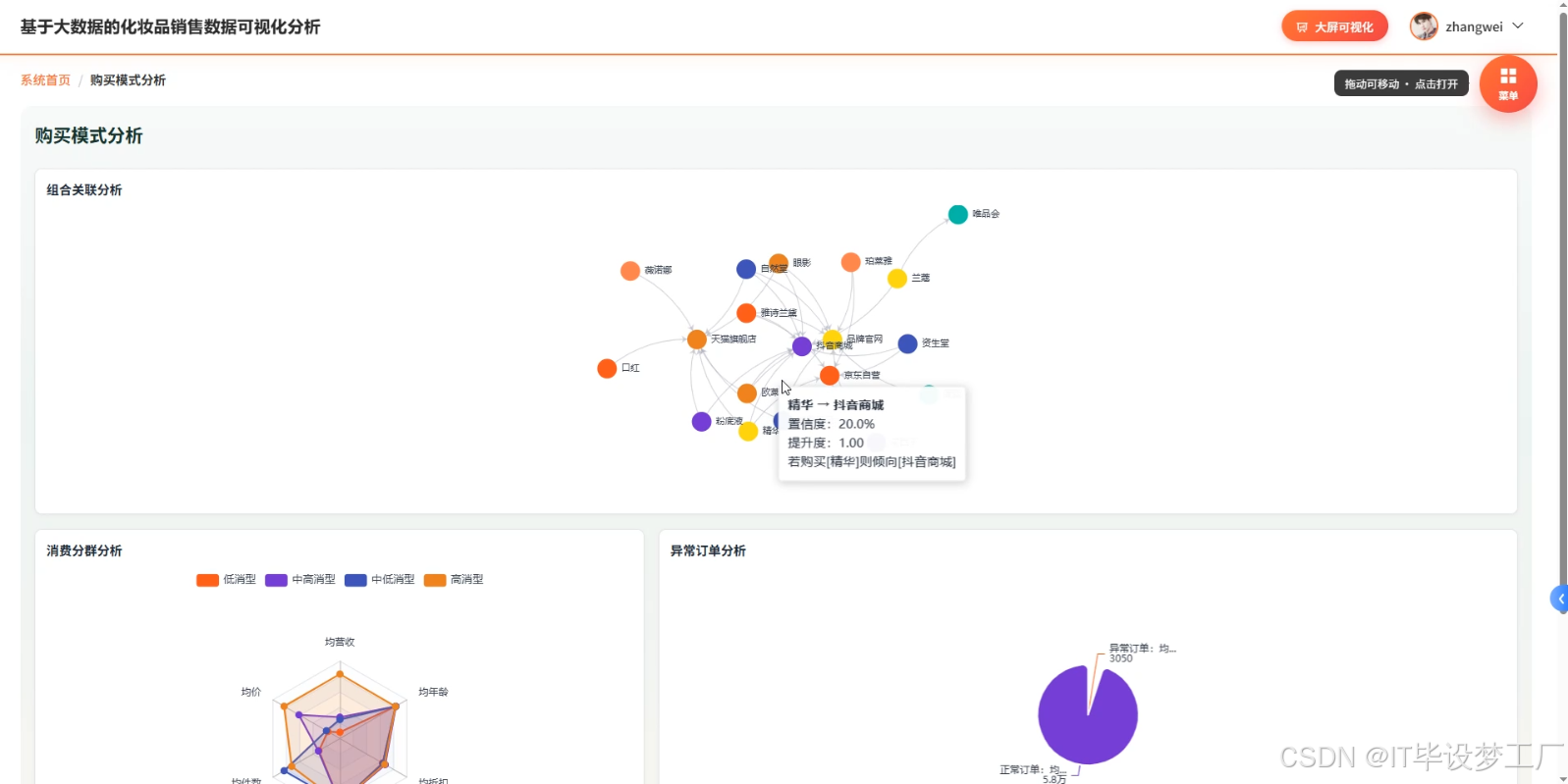Select the 兰蔻 graph node
The width and height of the screenshot is (1568, 784).
pos(897,279)
